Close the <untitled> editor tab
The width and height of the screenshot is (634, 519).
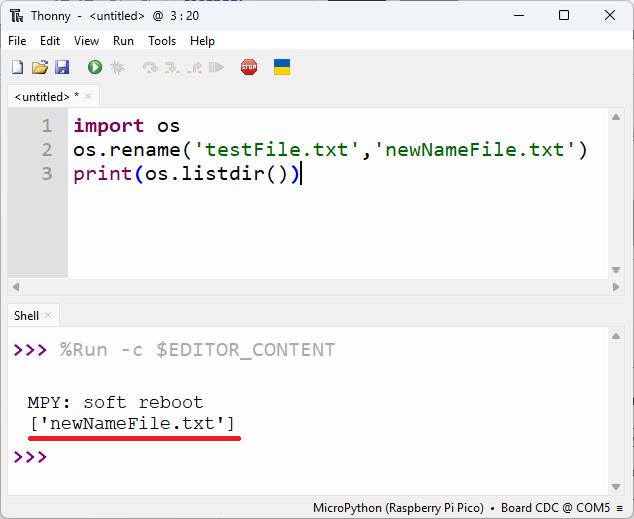(x=88, y=96)
